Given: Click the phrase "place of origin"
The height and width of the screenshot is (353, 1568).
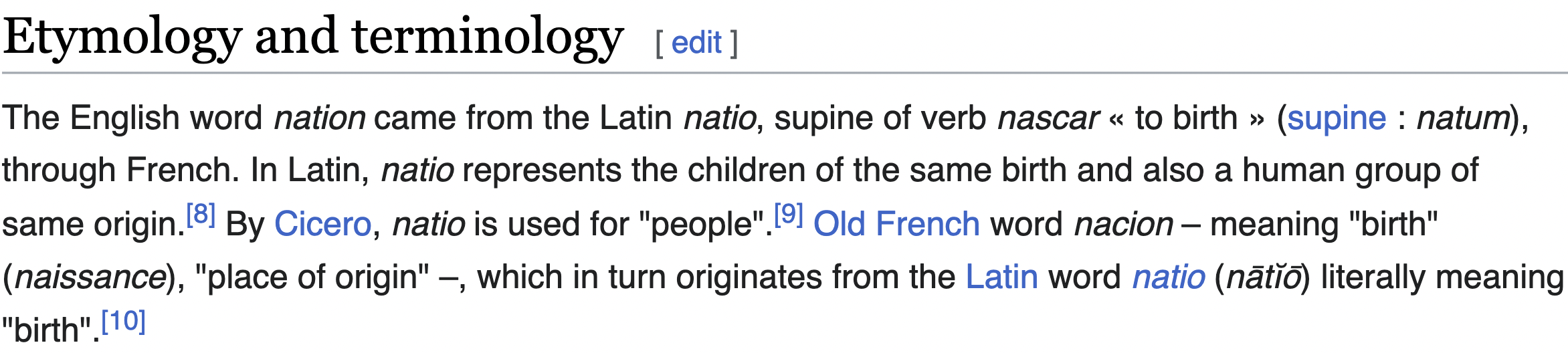Looking at the screenshot, I should coord(312,277).
